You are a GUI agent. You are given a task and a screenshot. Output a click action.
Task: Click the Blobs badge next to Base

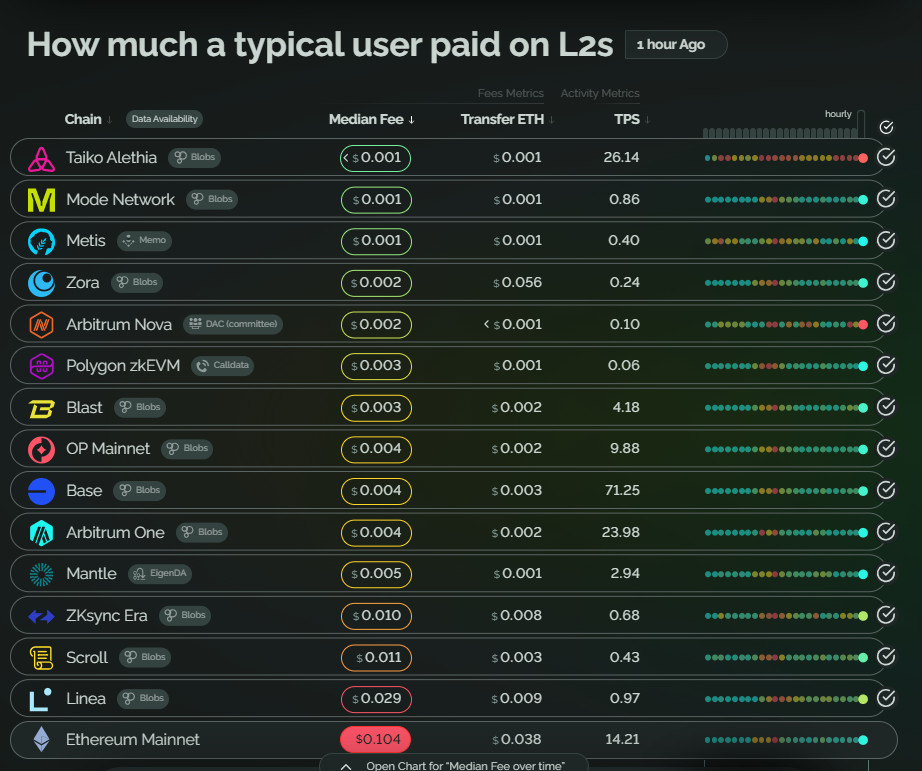(139, 490)
